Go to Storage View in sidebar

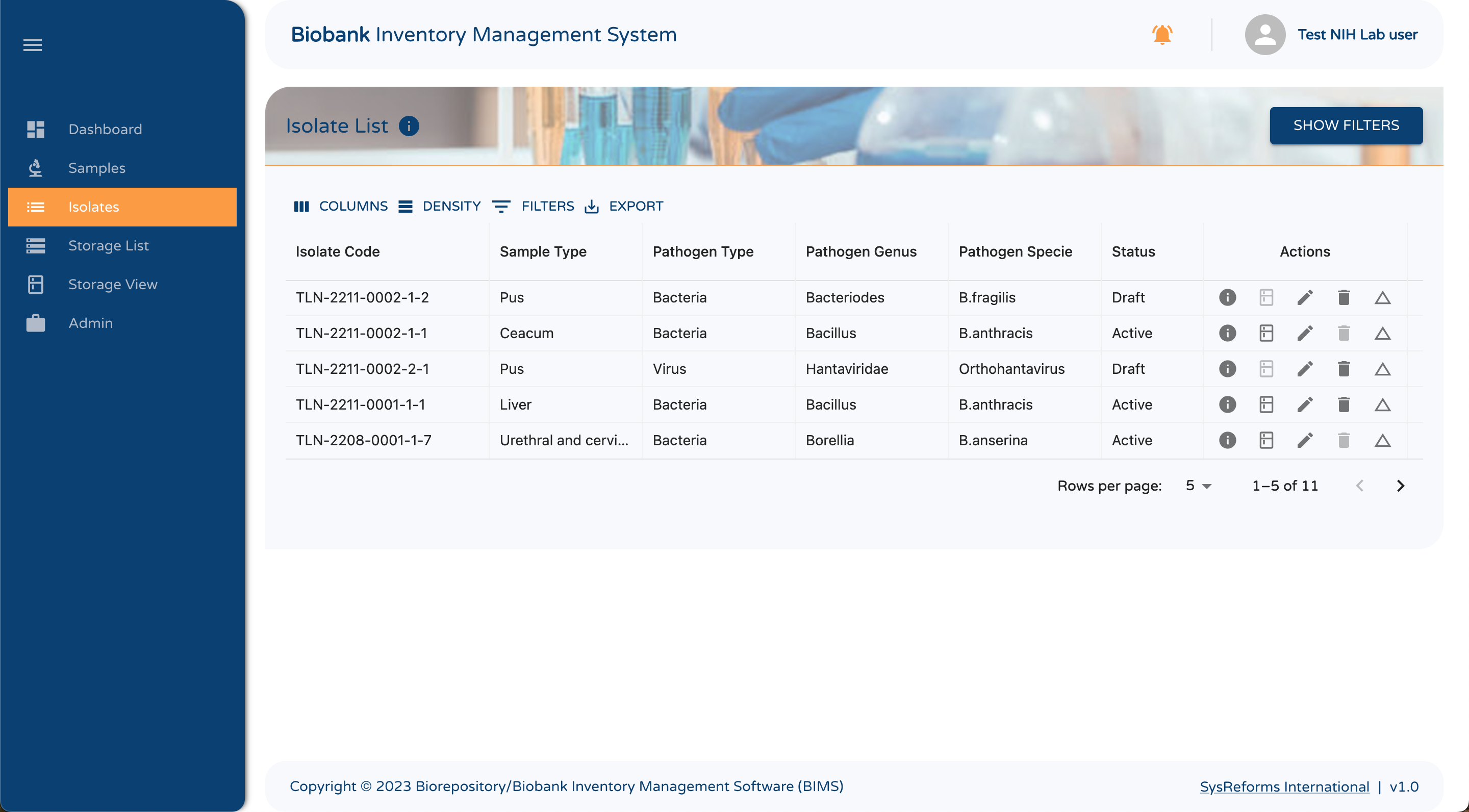click(x=112, y=284)
